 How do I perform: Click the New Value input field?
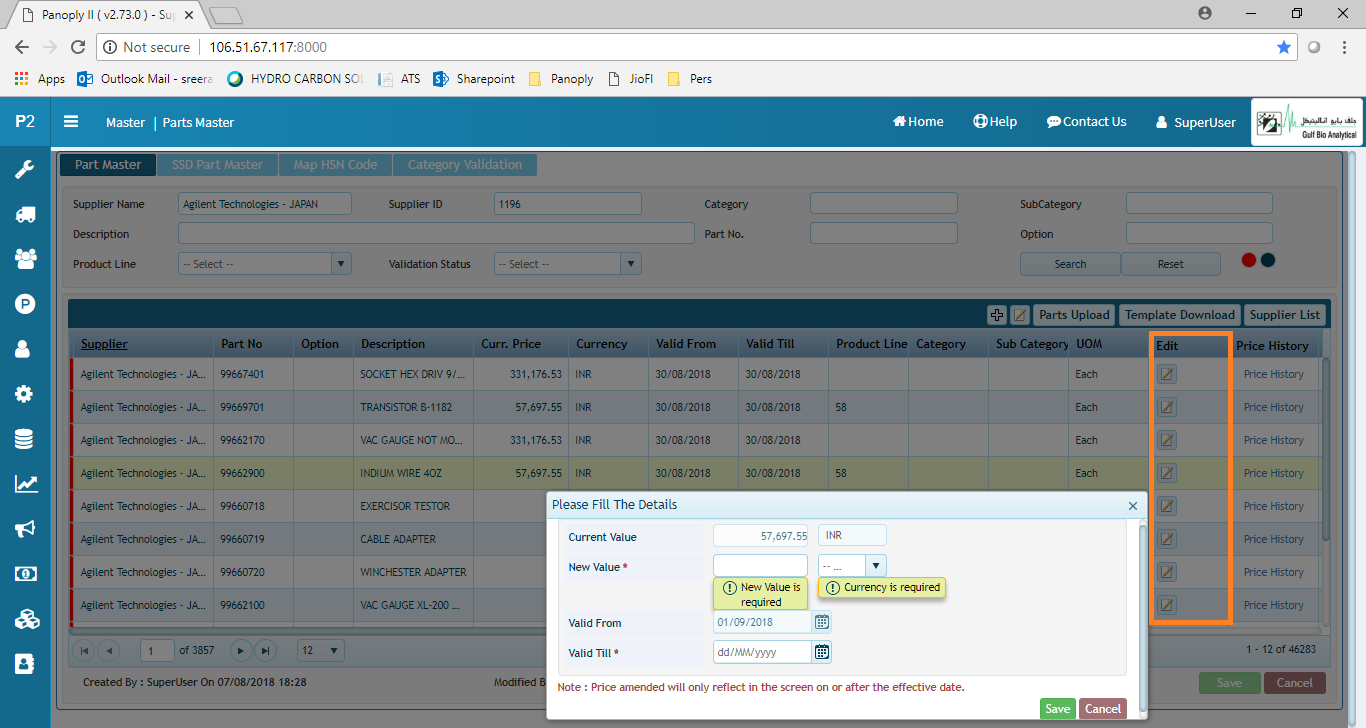[x=760, y=566]
